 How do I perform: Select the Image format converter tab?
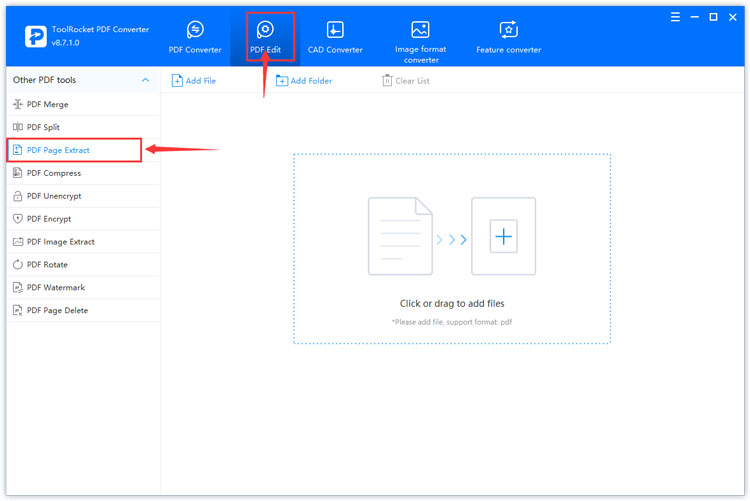pos(420,41)
